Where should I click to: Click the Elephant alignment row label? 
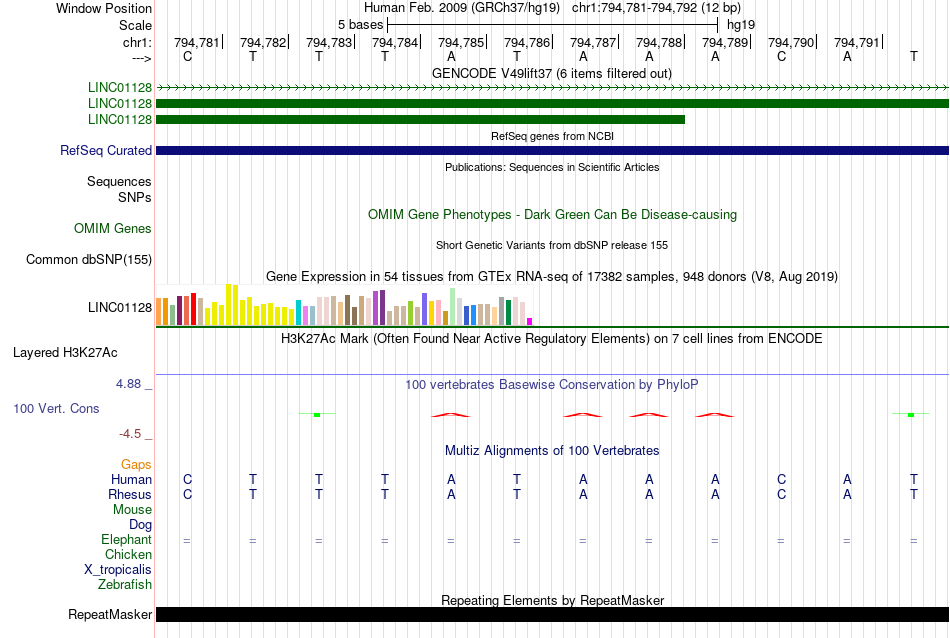pyautogui.click(x=126, y=539)
